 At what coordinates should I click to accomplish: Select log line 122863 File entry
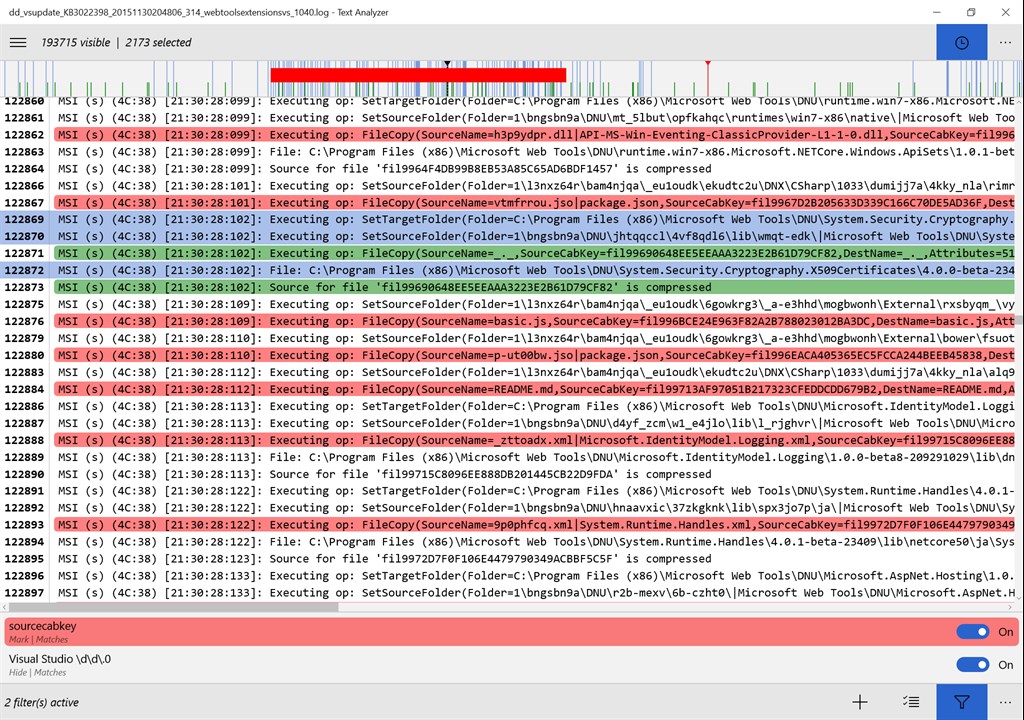509,152
